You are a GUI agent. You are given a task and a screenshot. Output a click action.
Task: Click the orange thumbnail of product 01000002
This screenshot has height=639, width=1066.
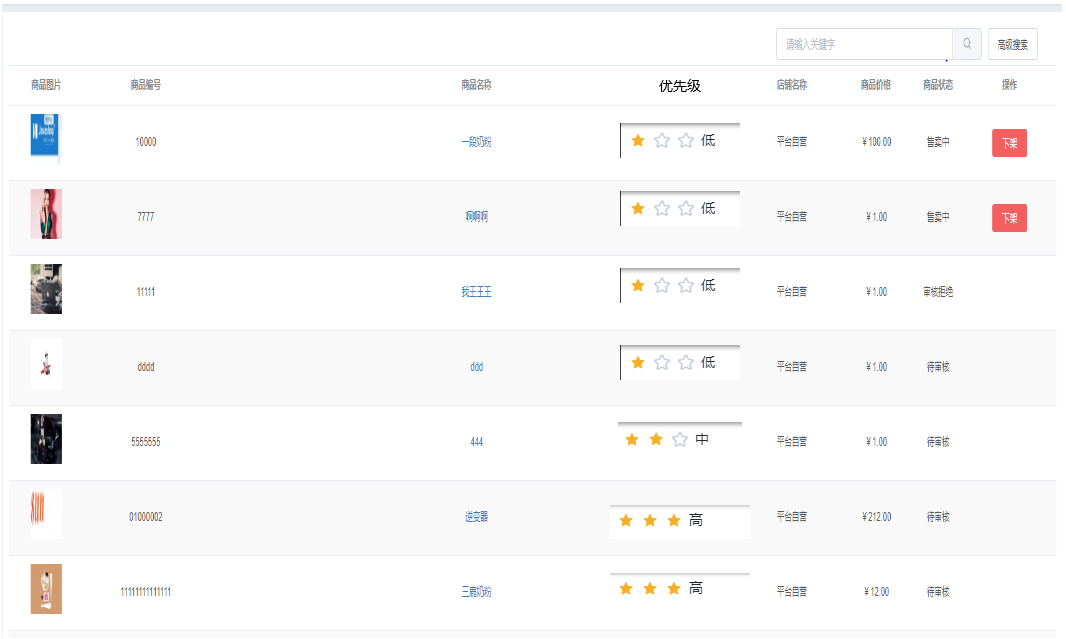pyautogui.click(x=46, y=513)
